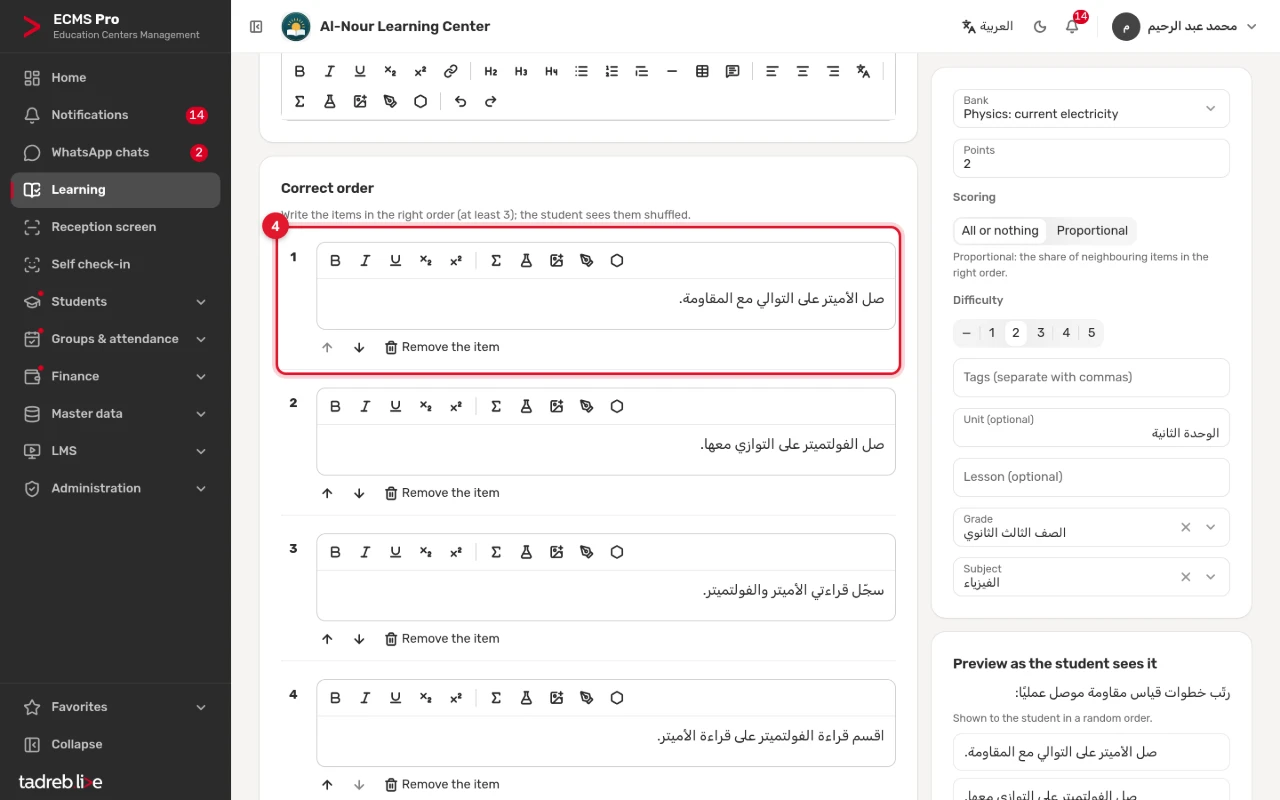Click the redo arrow in top toolbar
The height and width of the screenshot is (800, 1280).
click(x=490, y=101)
